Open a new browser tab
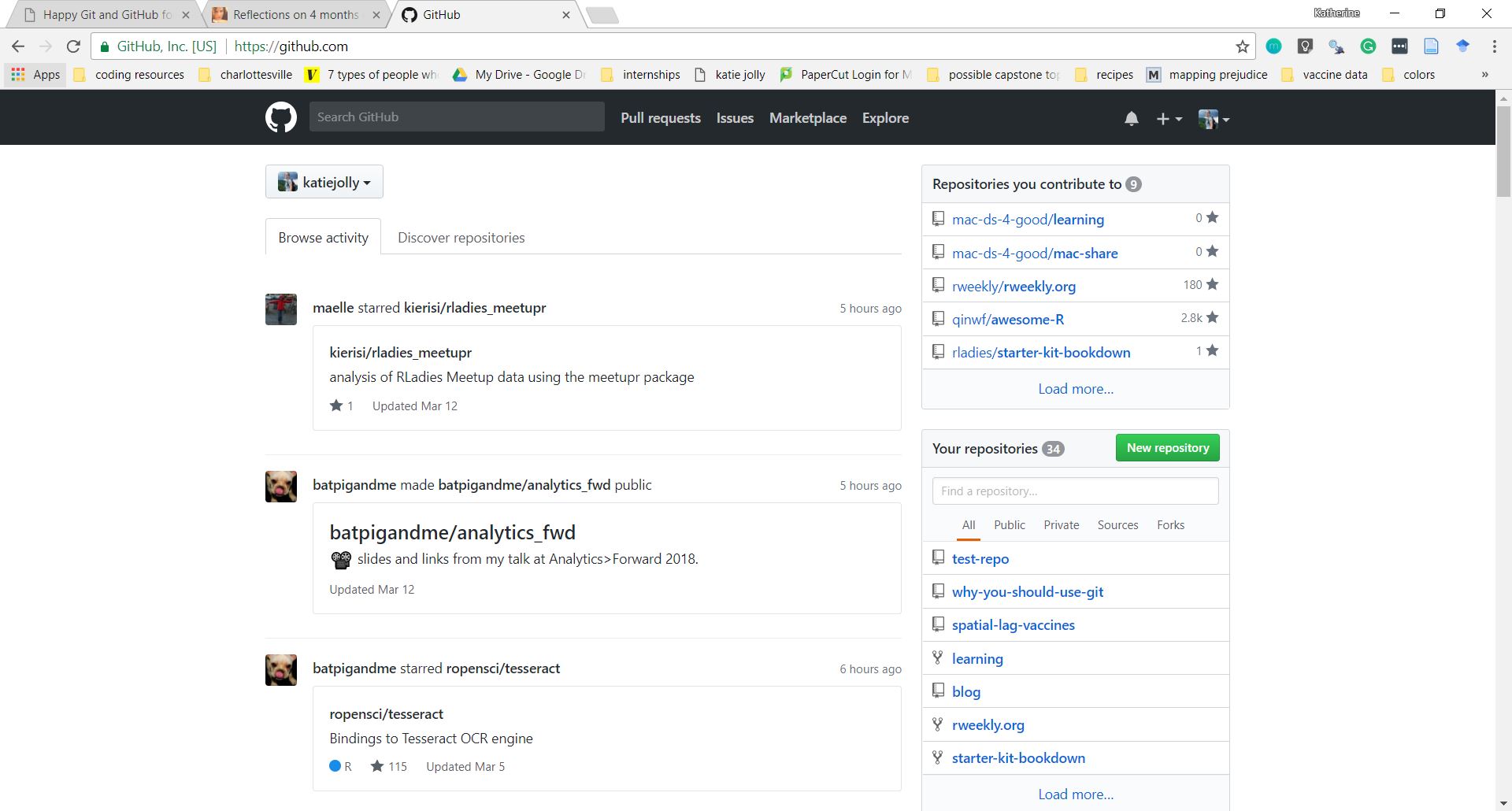Screen dimensions: 1512x811 (602, 15)
